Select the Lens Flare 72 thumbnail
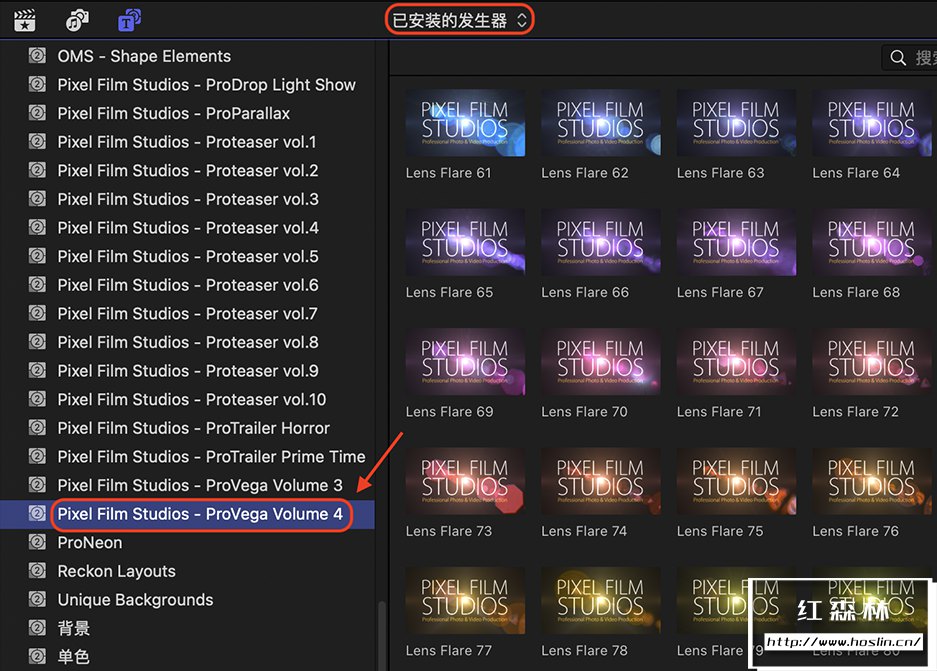The image size is (937, 671). click(x=872, y=361)
